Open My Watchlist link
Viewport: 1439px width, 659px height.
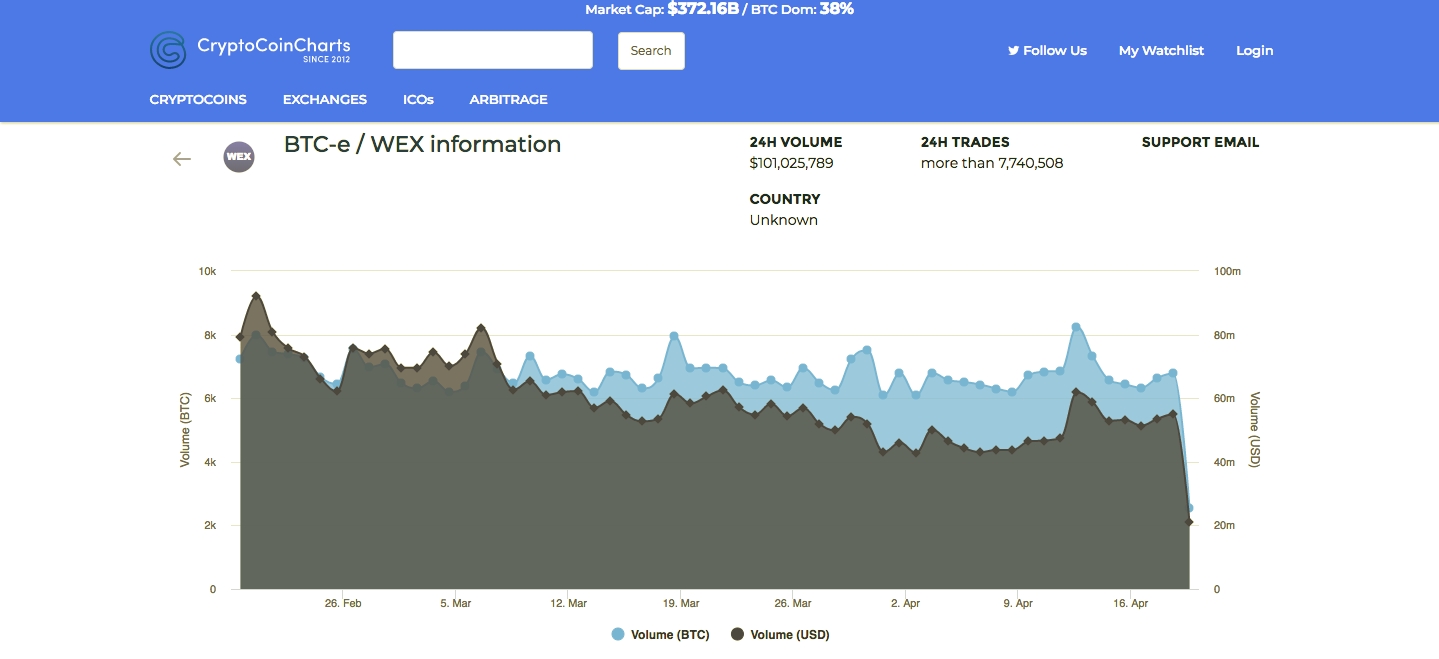click(1161, 50)
